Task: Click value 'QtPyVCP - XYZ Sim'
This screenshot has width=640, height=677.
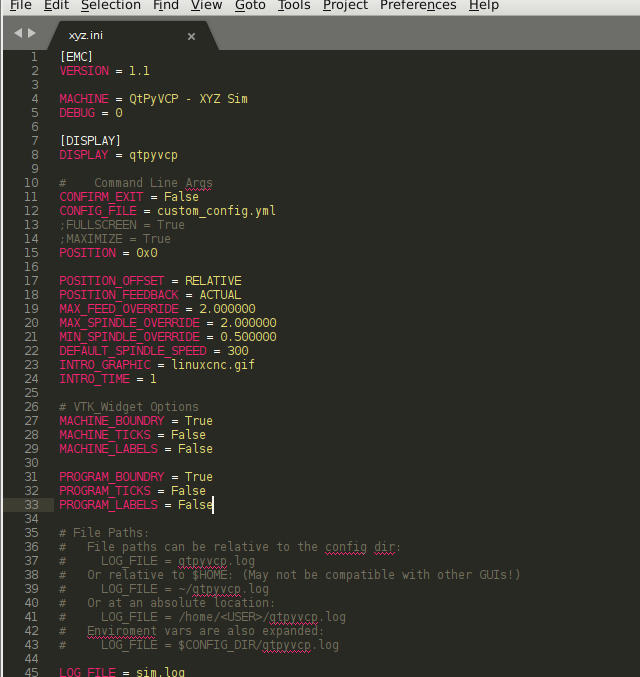Action: (188, 99)
